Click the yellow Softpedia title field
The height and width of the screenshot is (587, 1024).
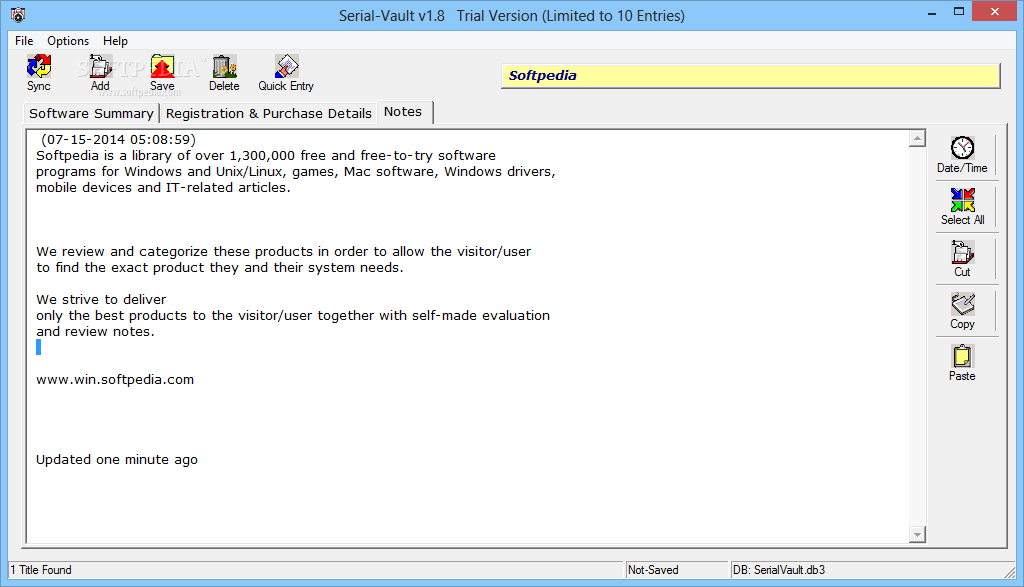[750, 76]
